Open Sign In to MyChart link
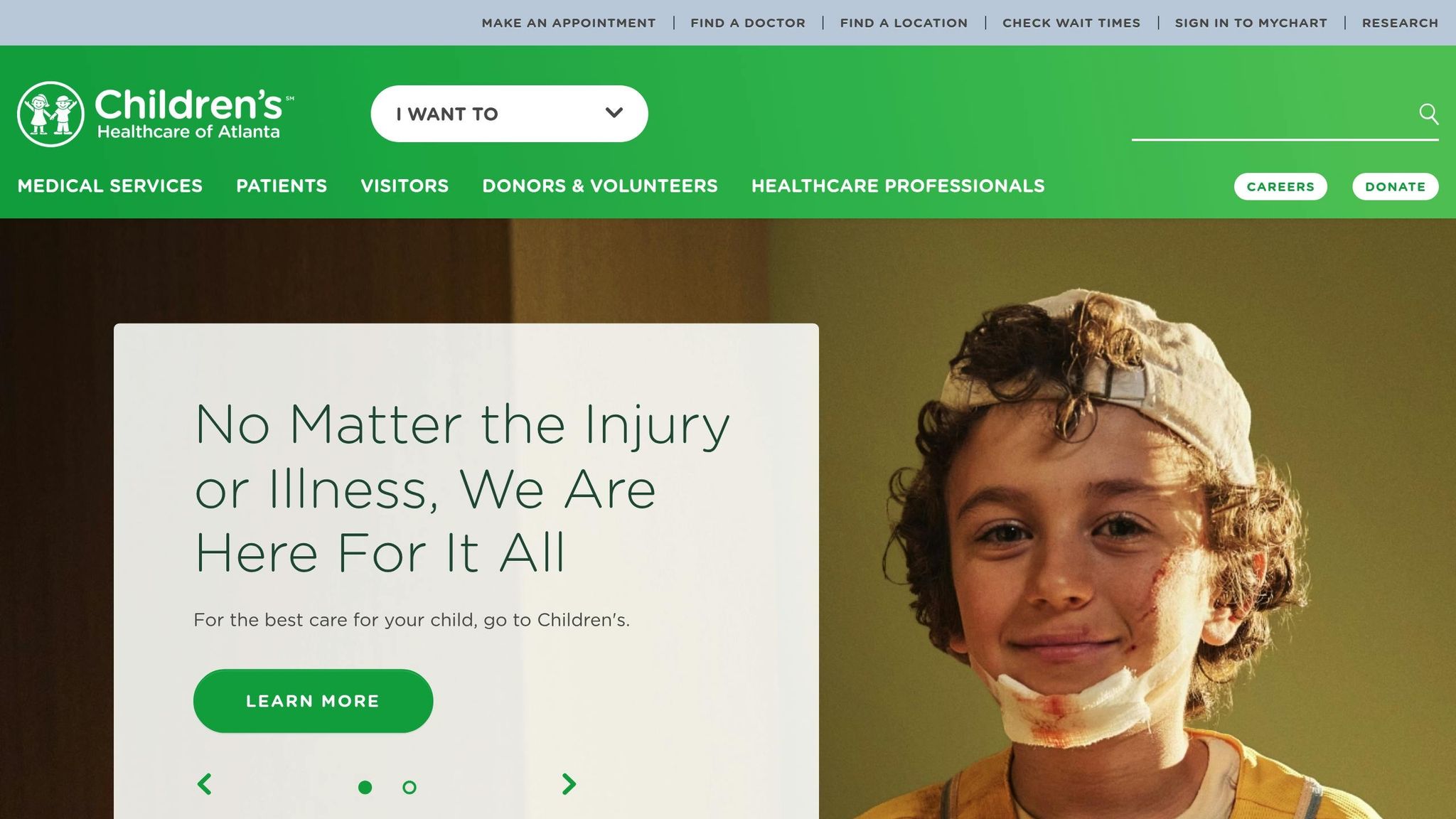The height and width of the screenshot is (819, 1456). (x=1251, y=23)
